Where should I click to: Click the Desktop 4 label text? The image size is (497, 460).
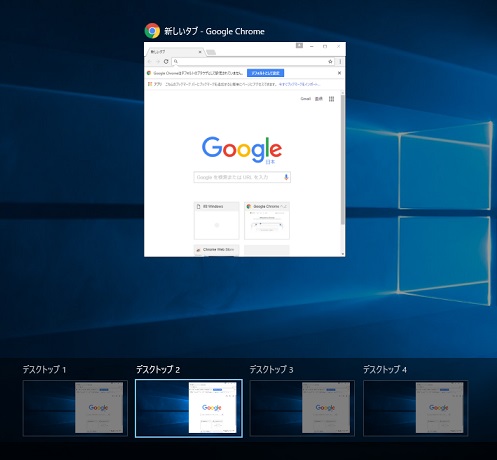pos(385,369)
